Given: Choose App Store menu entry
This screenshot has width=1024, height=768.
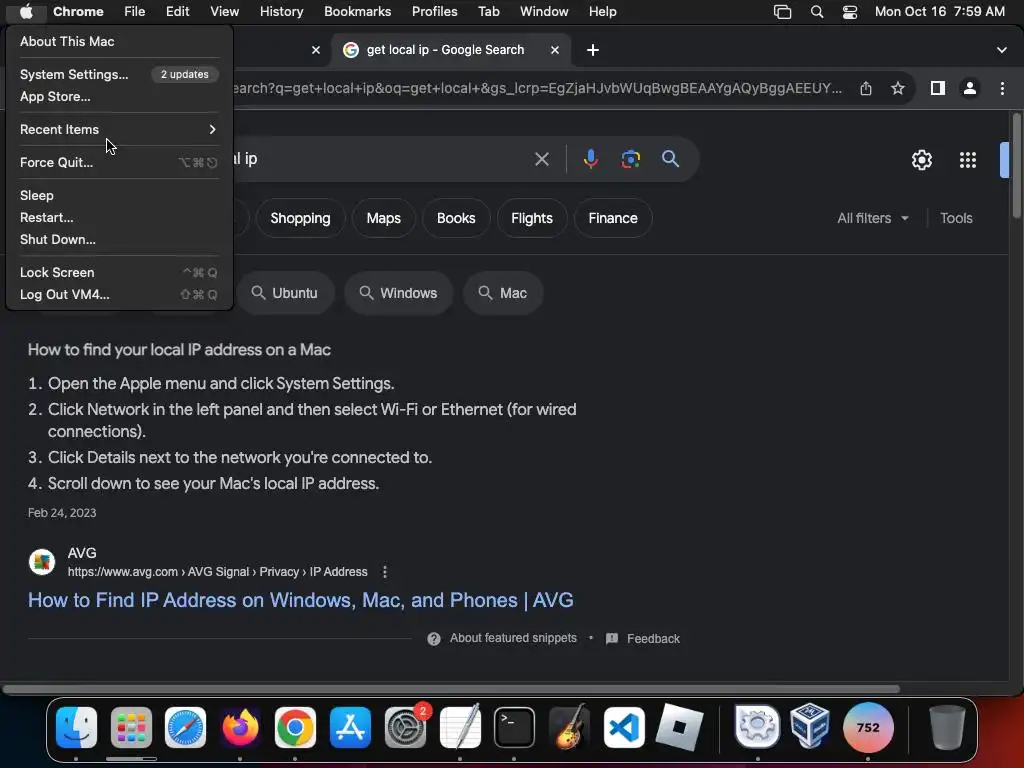Looking at the screenshot, I should click(x=119, y=97).
